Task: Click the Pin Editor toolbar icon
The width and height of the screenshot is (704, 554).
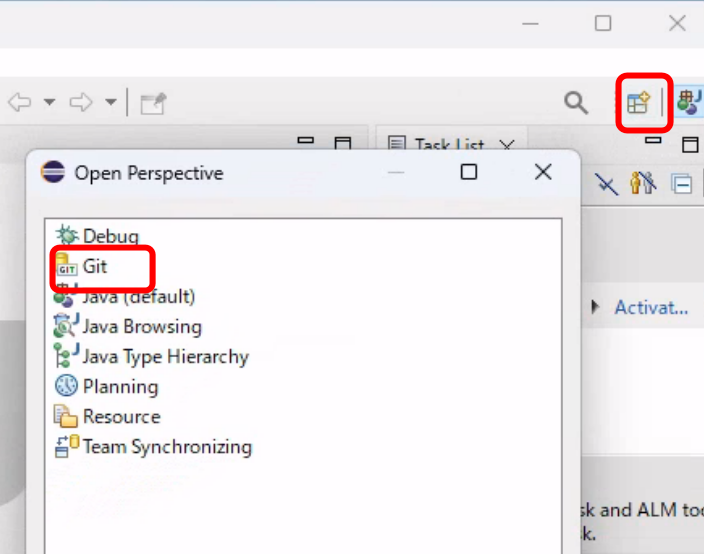Action: (x=153, y=102)
